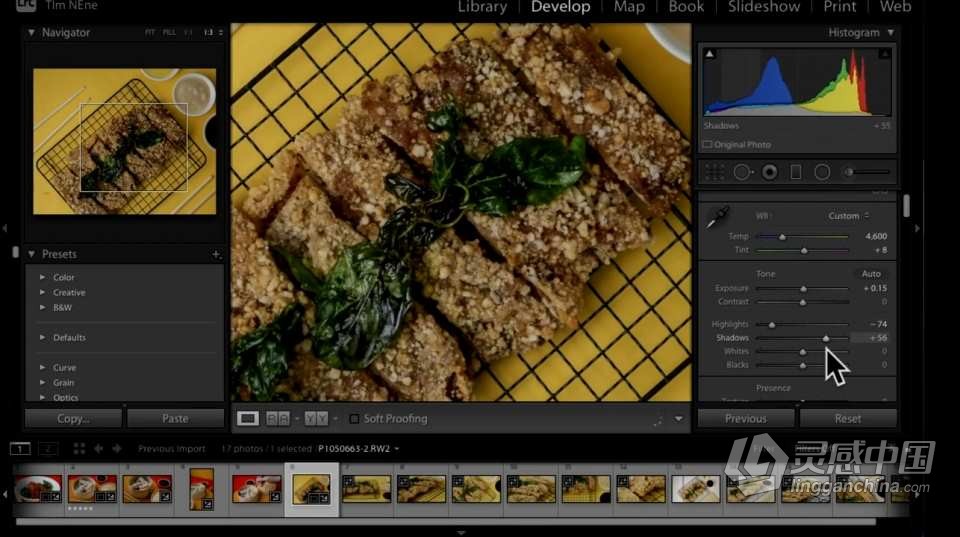Expand the Defaults presets group
Screen dimensions: 960x537
(x=42, y=337)
